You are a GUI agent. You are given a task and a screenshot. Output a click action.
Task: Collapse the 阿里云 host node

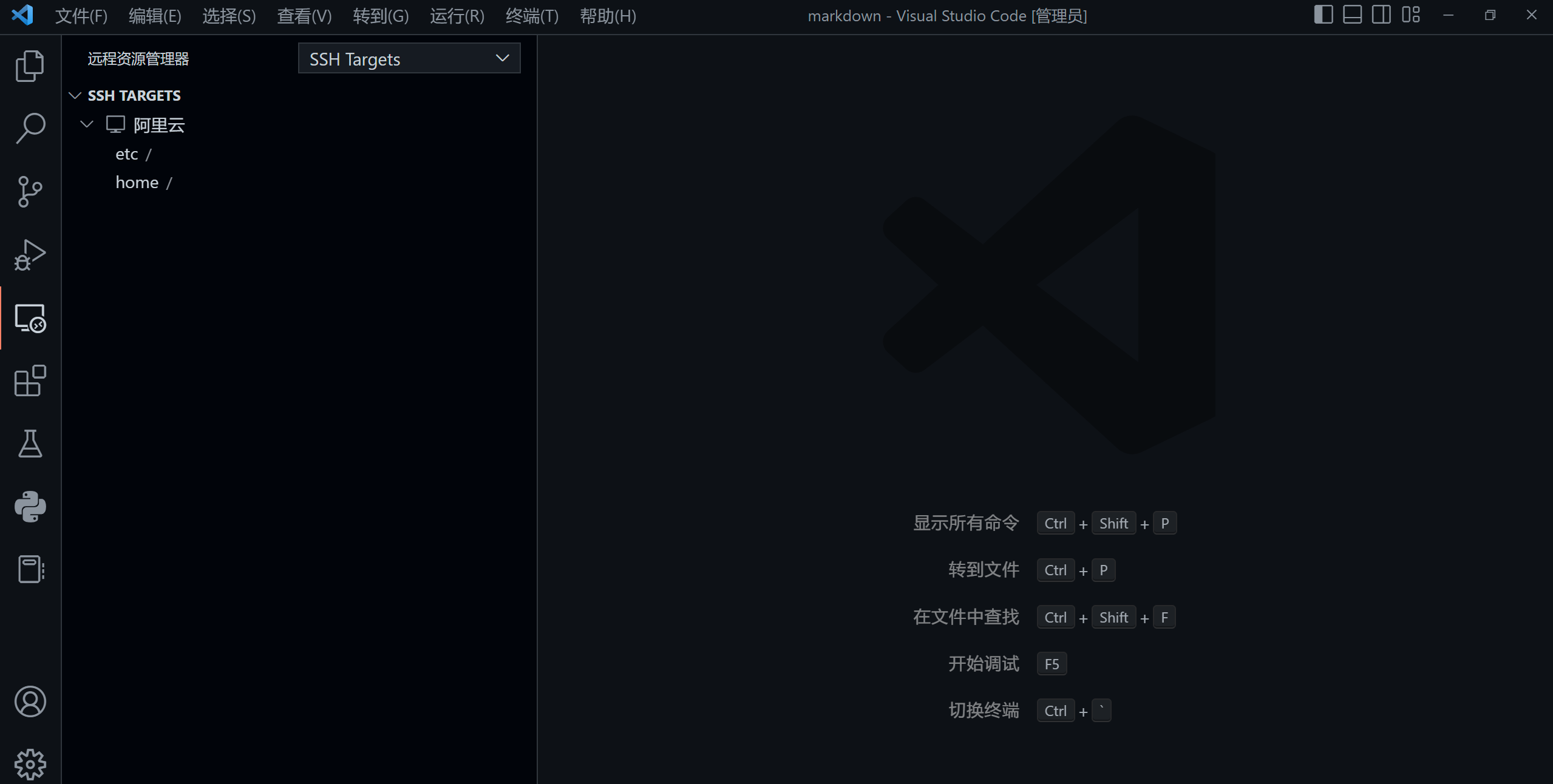87,124
